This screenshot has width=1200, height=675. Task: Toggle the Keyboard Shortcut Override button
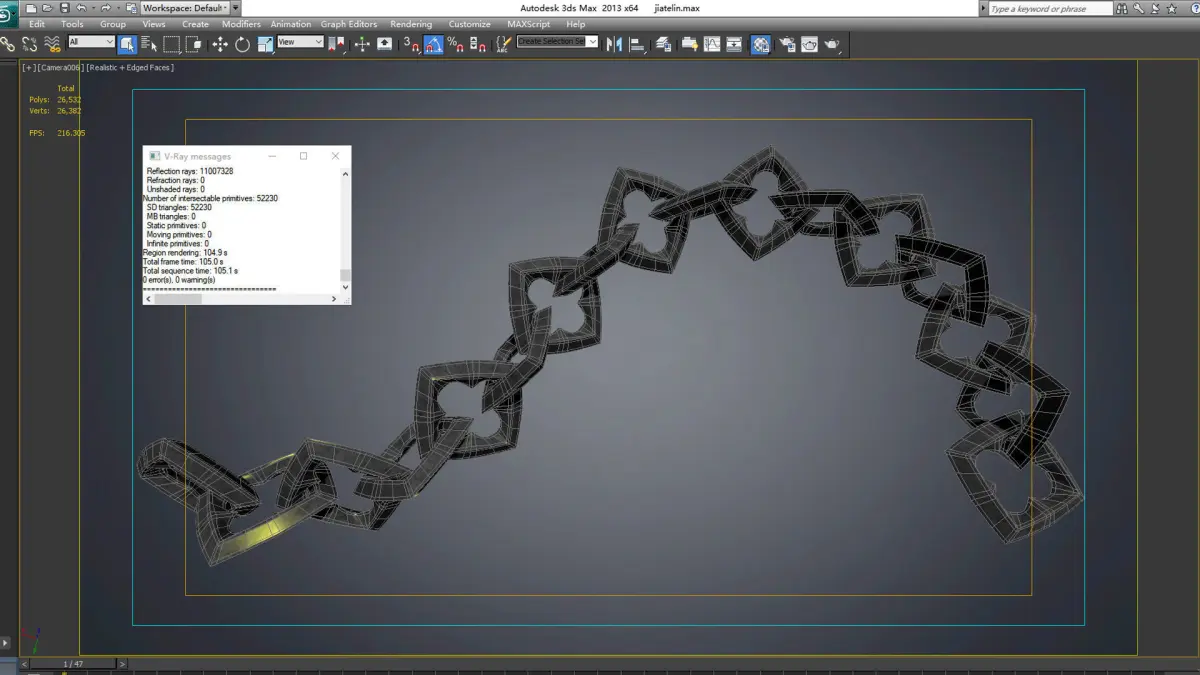(384, 44)
